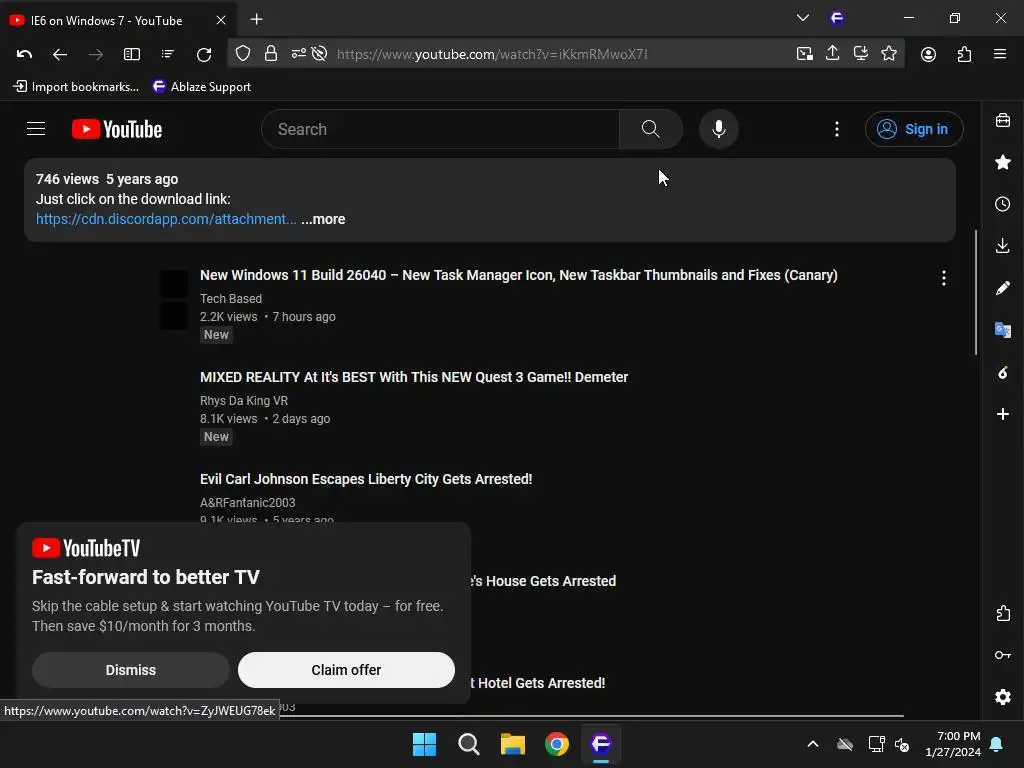Close the IE6 on Windows 7 tab
The image size is (1024, 768).
tap(221, 20)
